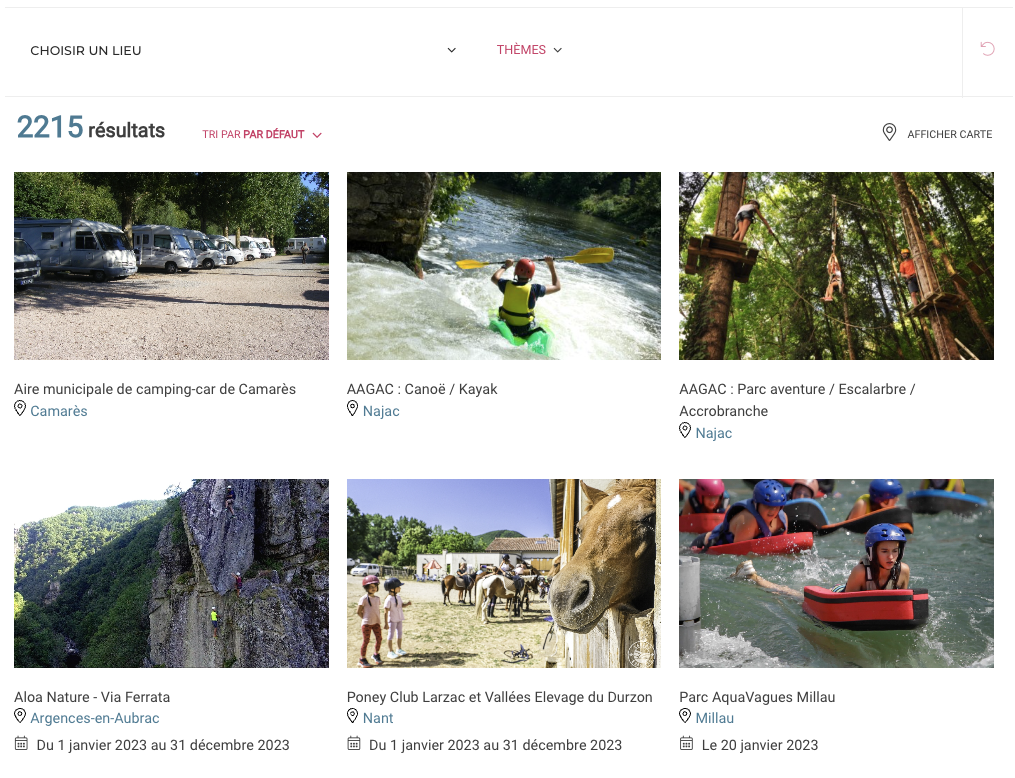Click the calendar icon under Aloa Nature listing
This screenshot has height=778, width=1015.
(21, 744)
